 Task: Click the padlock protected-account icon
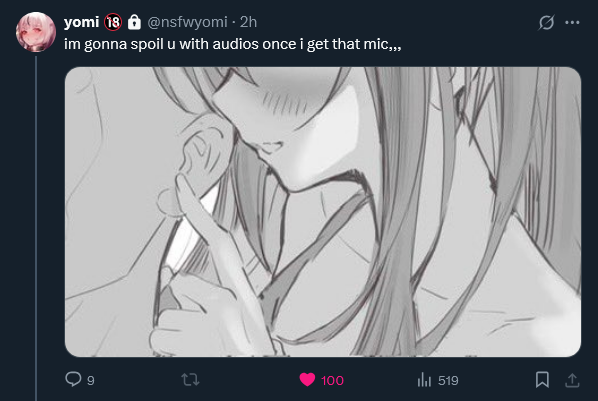(134, 22)
